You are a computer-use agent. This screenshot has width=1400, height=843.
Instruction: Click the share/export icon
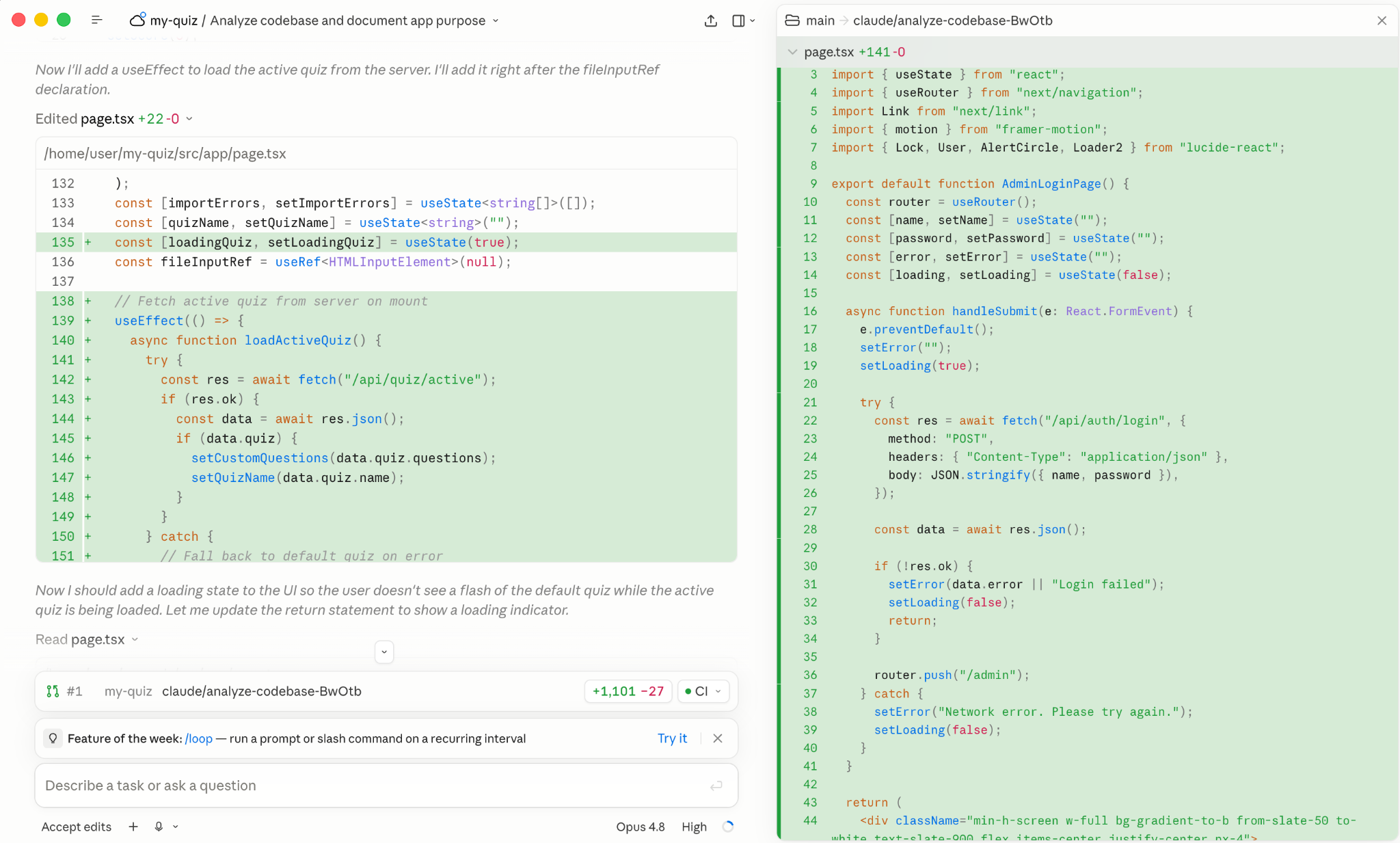711,21
